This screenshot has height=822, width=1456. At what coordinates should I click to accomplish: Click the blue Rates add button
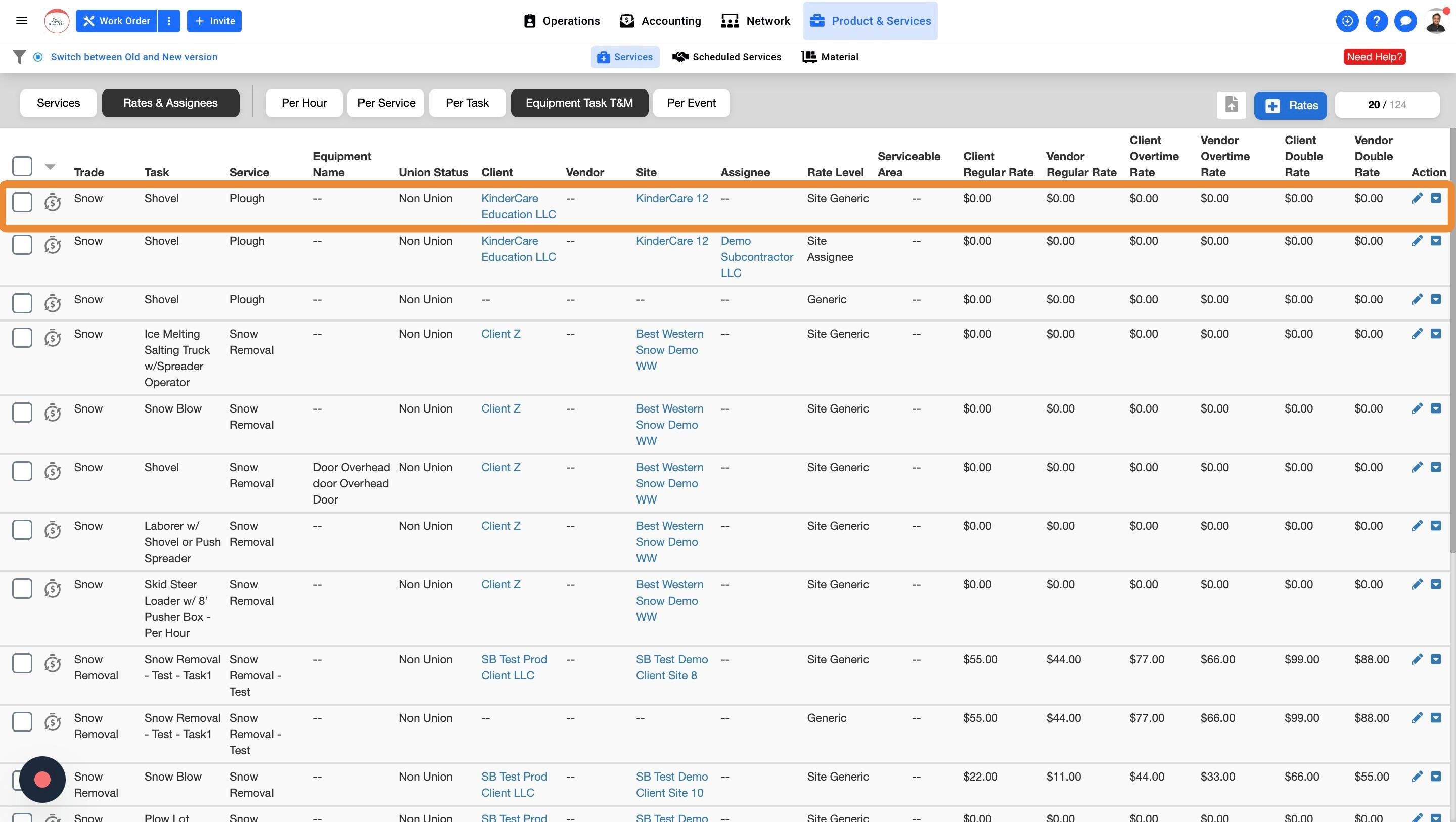pos(1290,105)
